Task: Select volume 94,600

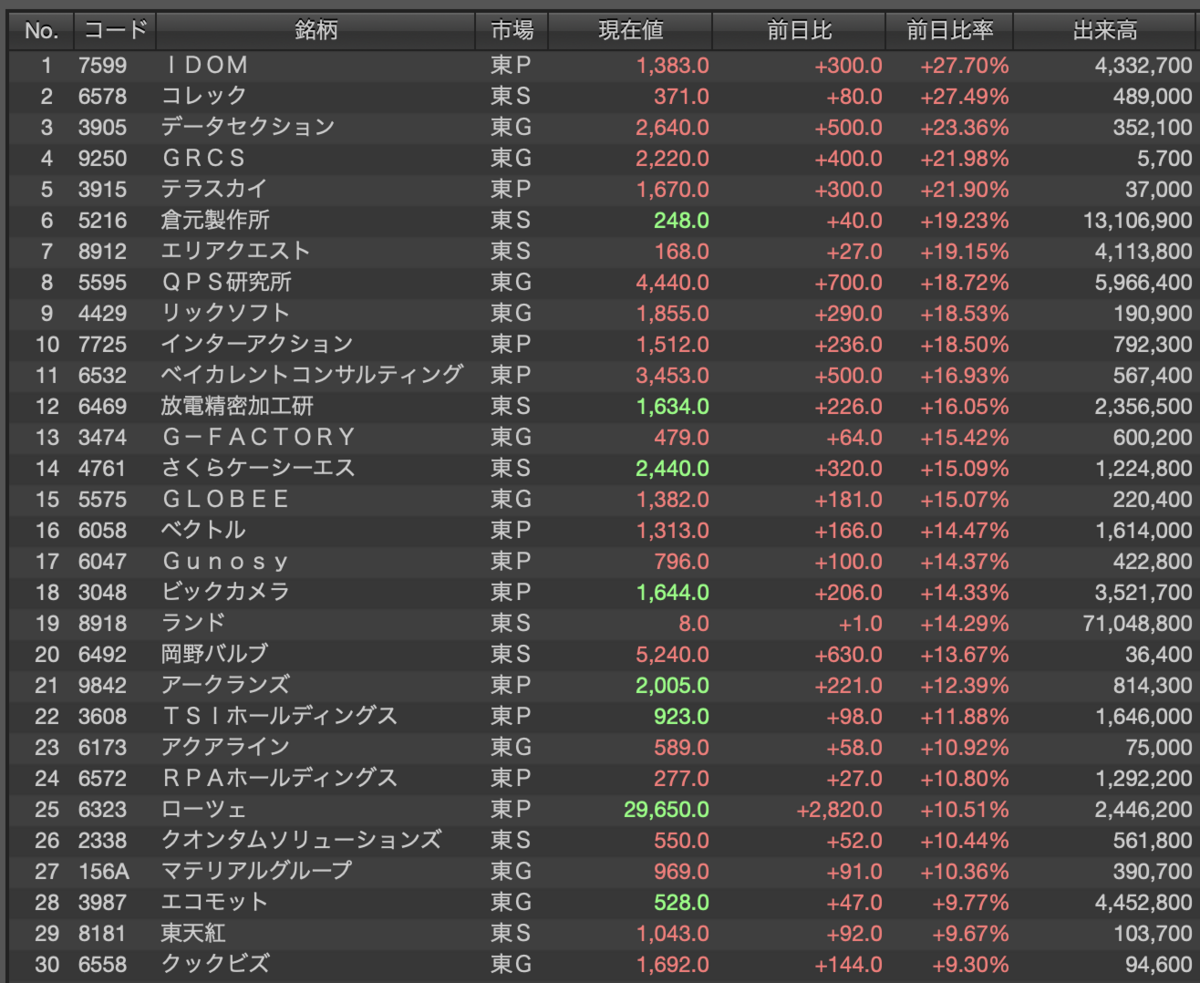Action: tap(1160, 964)
